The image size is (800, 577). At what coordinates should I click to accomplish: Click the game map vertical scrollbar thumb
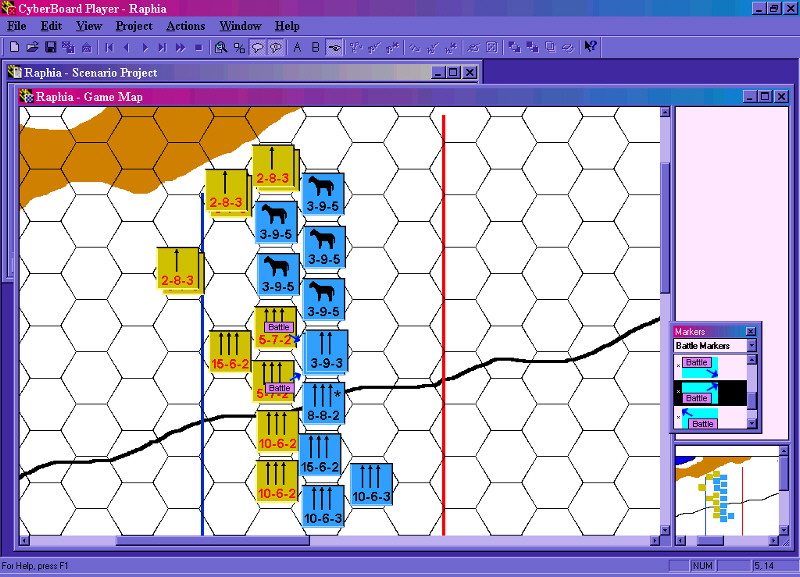(x=665, y=228)
